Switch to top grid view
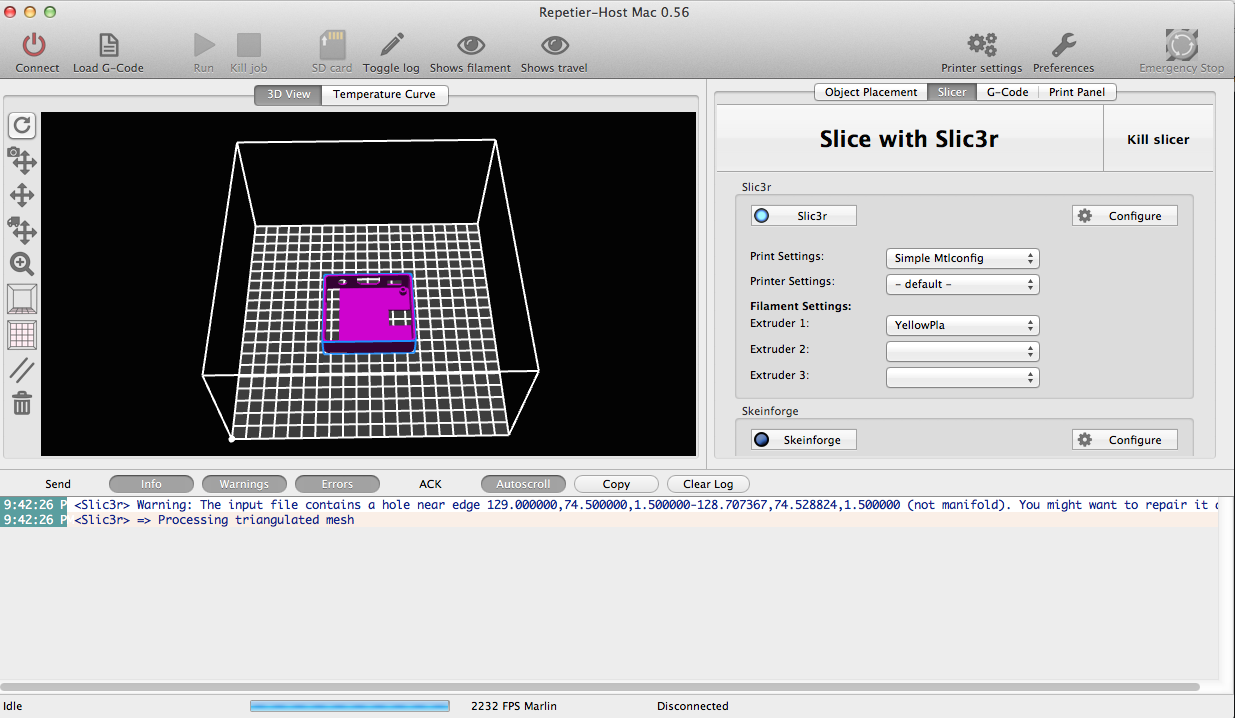Image resolution: width=1235 pixels, height=718 pixels. pyautogui.click(x=22, y=334)
